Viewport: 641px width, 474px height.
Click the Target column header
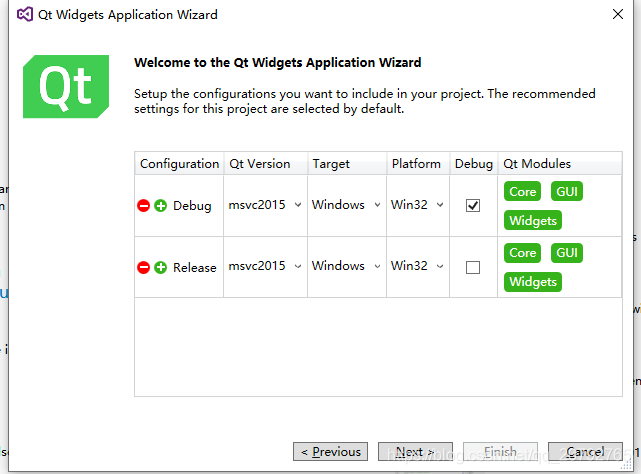click(347, 164)
